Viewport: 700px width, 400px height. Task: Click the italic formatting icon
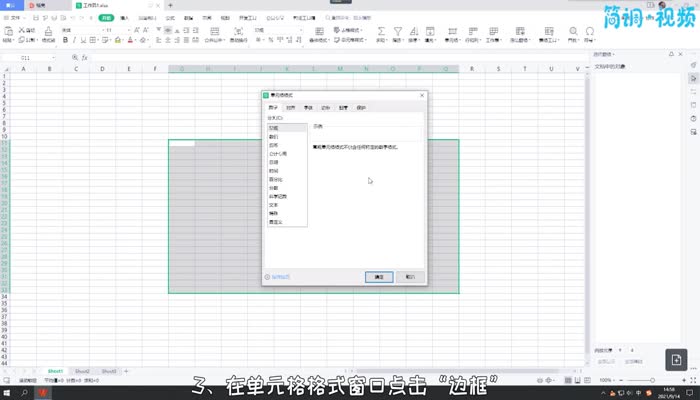point(73,41)
